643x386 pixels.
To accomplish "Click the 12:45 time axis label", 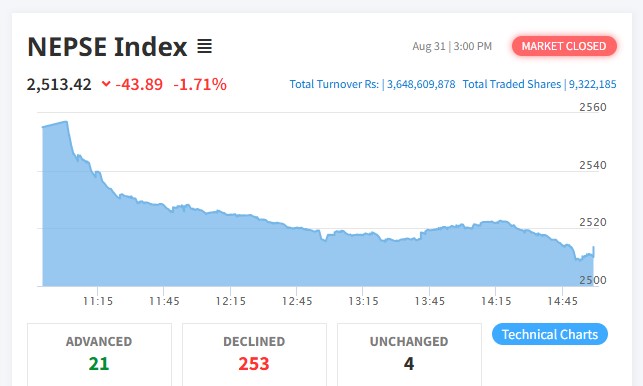I will (x=297, y=301).
